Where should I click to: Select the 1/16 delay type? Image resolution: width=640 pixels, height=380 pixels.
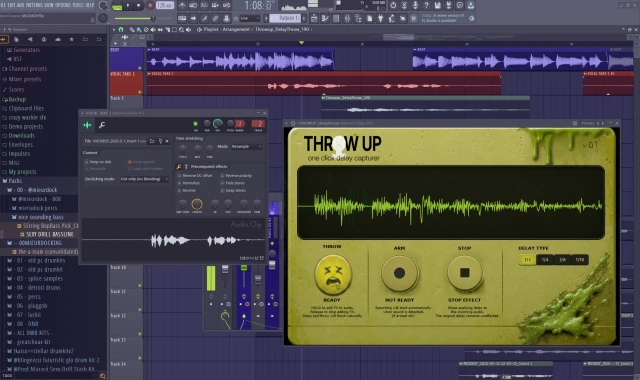pos(580,260)
